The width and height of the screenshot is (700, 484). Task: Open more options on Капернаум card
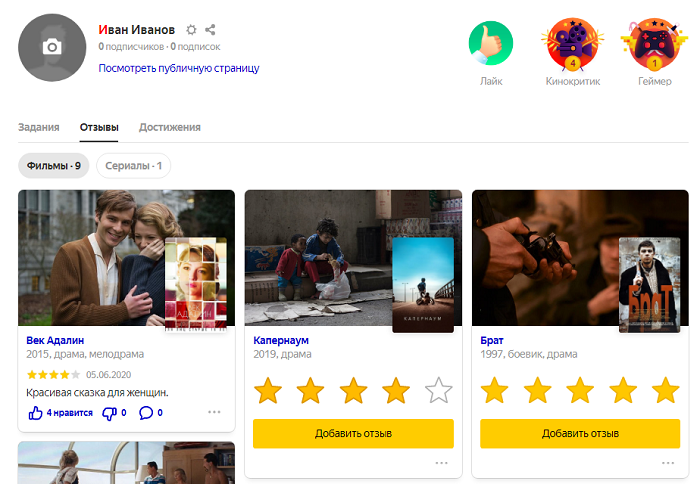coord(442,463)
